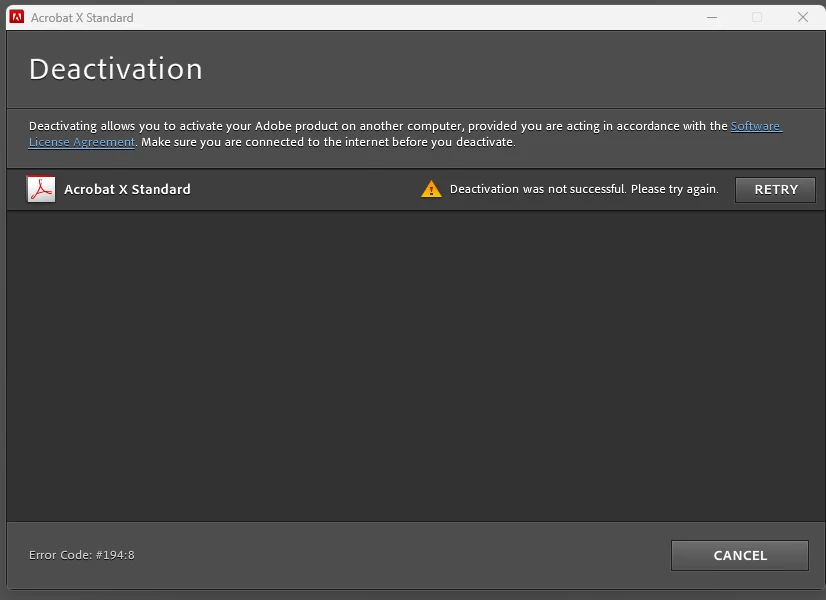The width and height of the screenshot is (826, 600).
Task: Click the 'Deactivation' heading
Action: (x=115, y=69)
